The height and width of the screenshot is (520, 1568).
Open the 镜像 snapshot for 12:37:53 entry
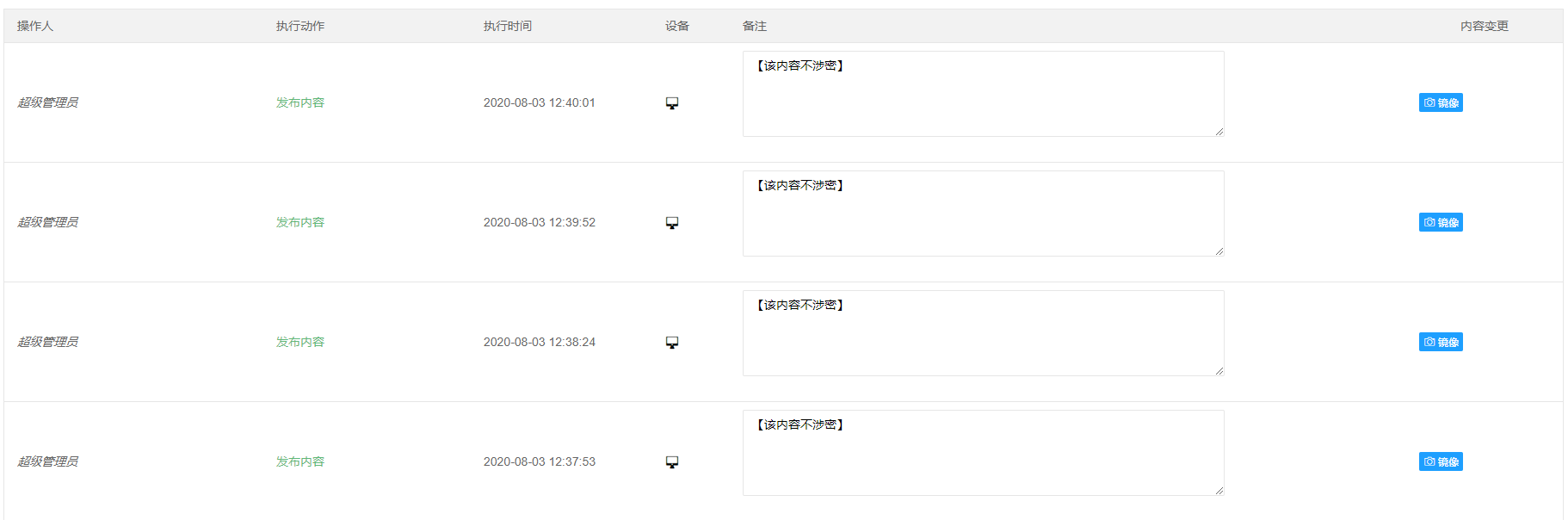click(1441, 461)
